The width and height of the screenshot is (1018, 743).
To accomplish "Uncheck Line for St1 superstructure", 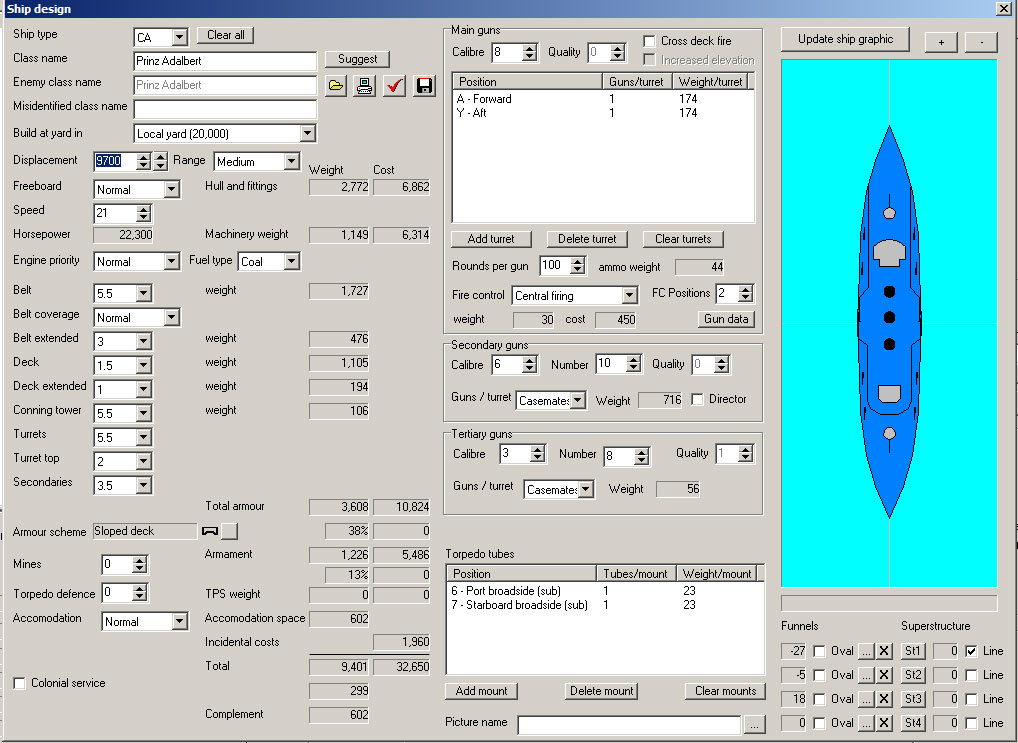I will pos(971,651).
